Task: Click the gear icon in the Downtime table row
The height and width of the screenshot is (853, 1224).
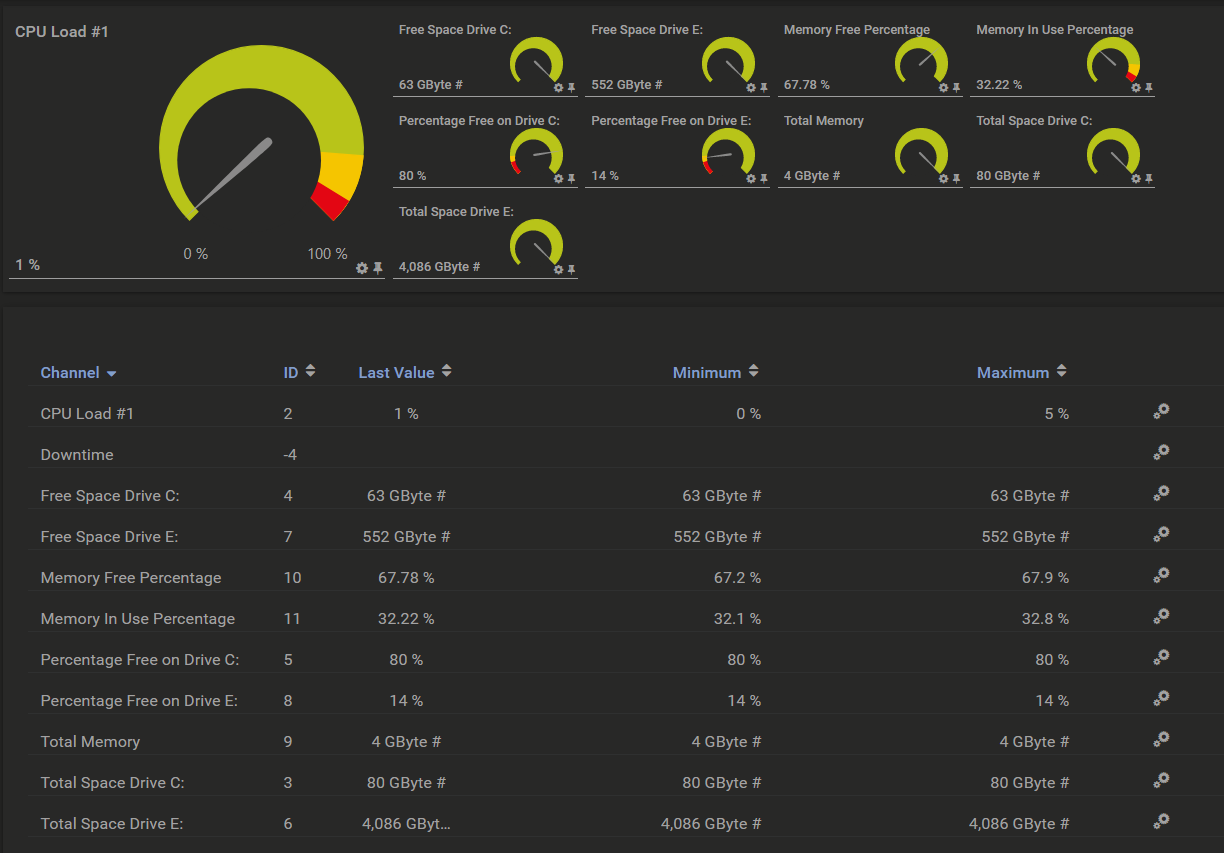Action: click(1161, 452)
